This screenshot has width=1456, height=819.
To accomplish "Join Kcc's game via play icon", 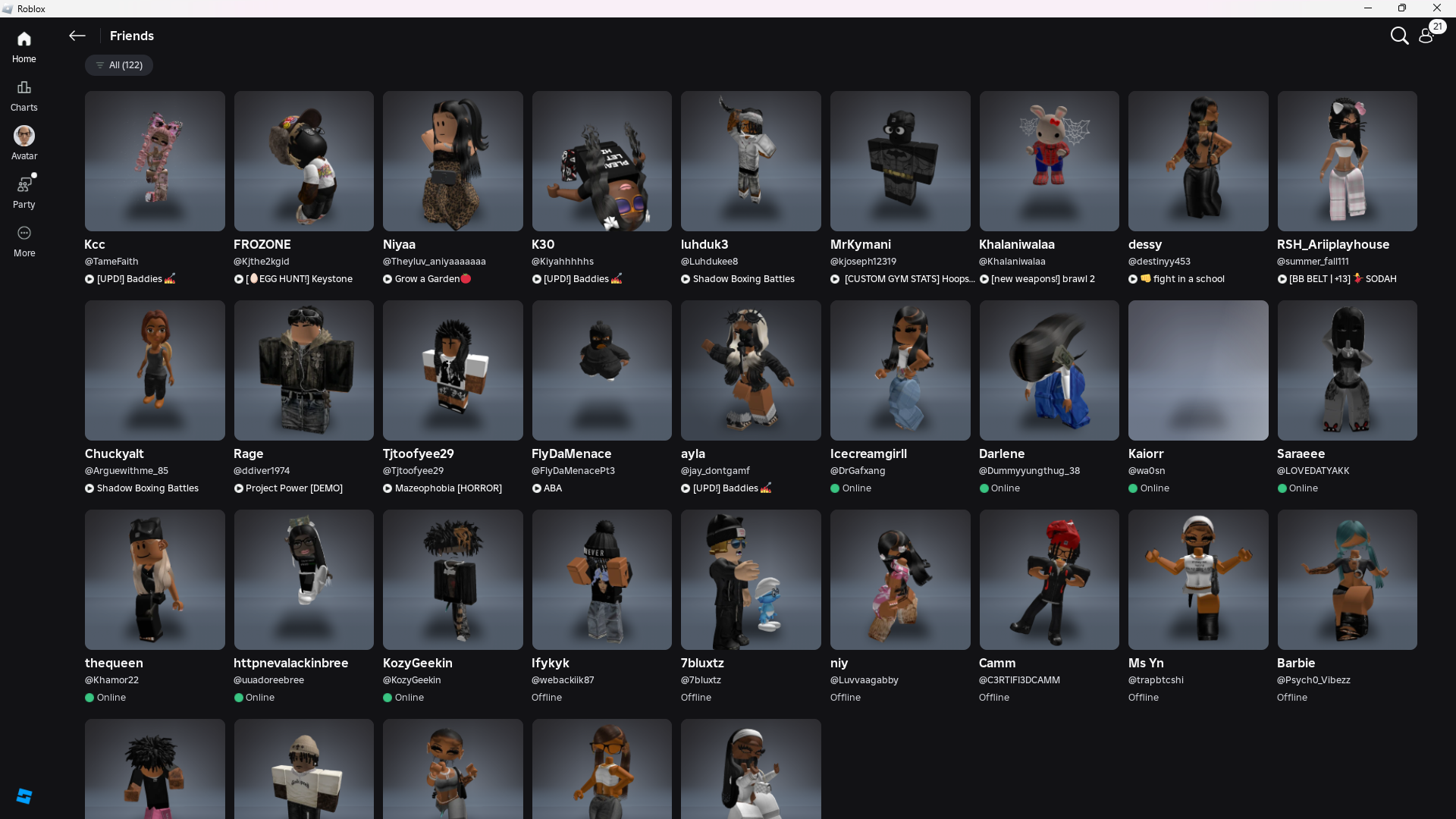I will click(89, 279).
